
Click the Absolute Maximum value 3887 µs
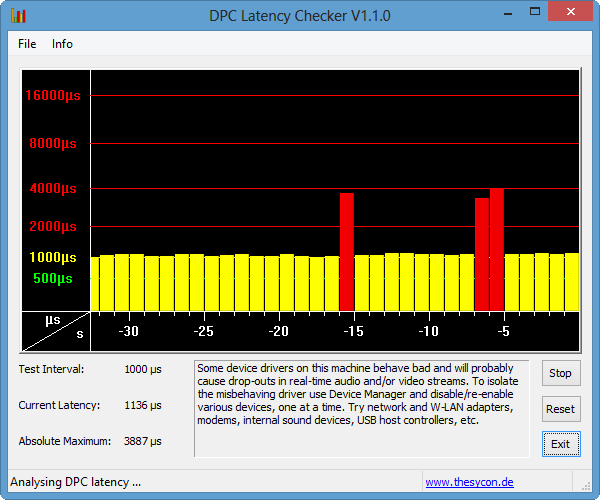[x=143, y=441]
